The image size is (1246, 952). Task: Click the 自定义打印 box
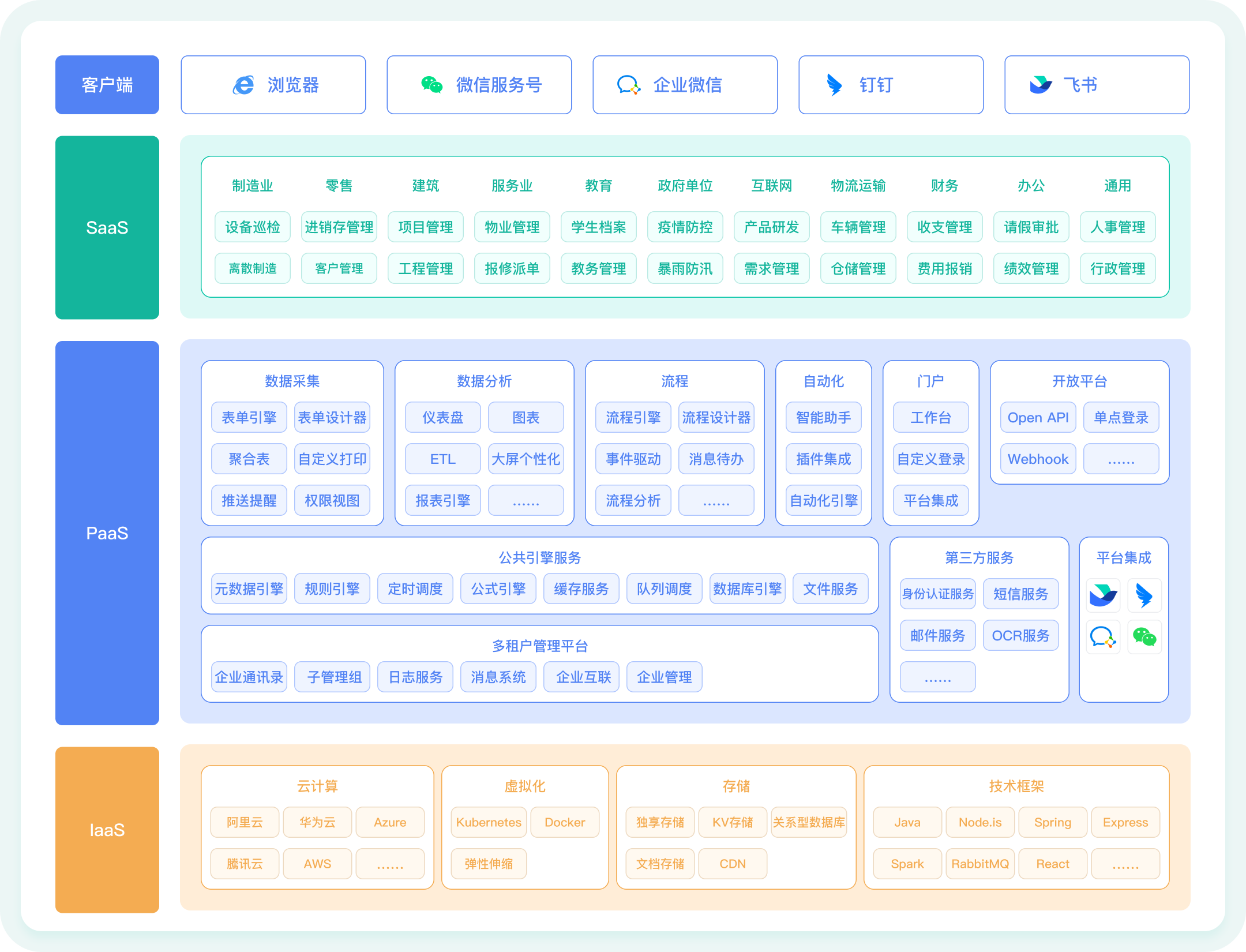(332, 459)
